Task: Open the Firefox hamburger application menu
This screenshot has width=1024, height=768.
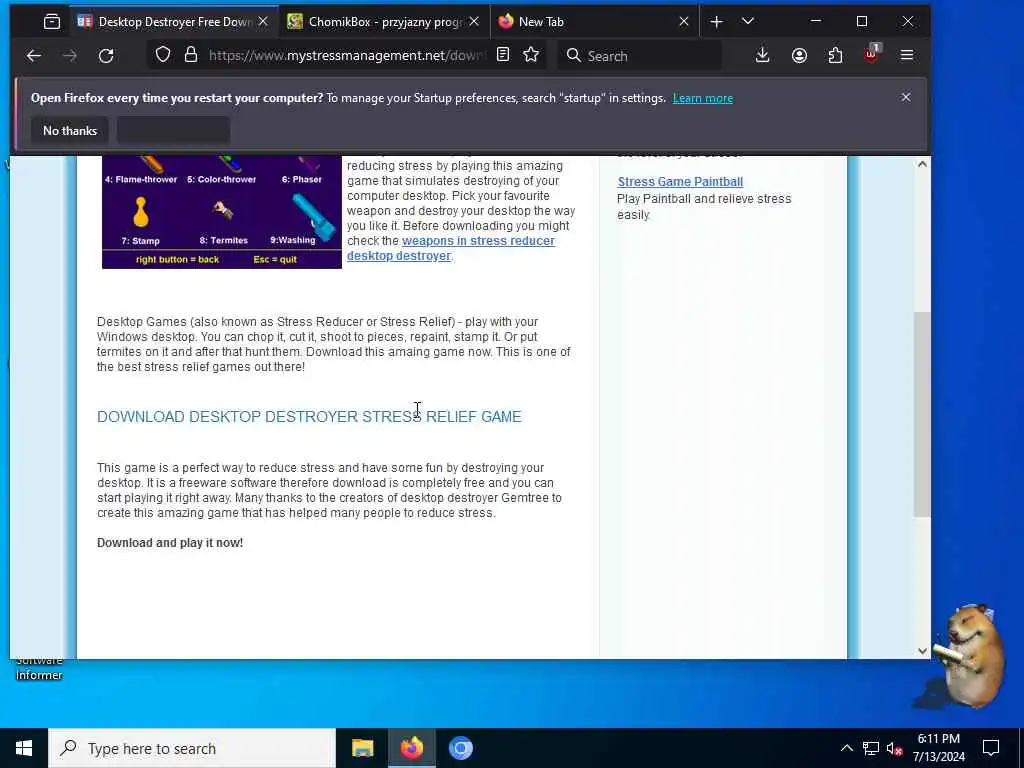Action: (x=906, y=56)
